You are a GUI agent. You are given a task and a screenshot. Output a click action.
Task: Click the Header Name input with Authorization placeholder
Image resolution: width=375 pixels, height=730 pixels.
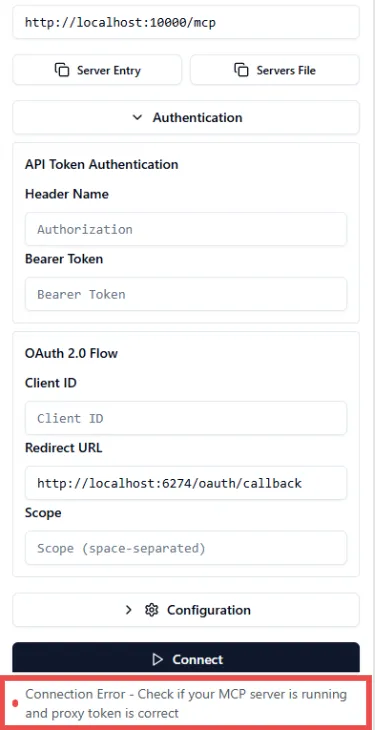coord(186,229)
